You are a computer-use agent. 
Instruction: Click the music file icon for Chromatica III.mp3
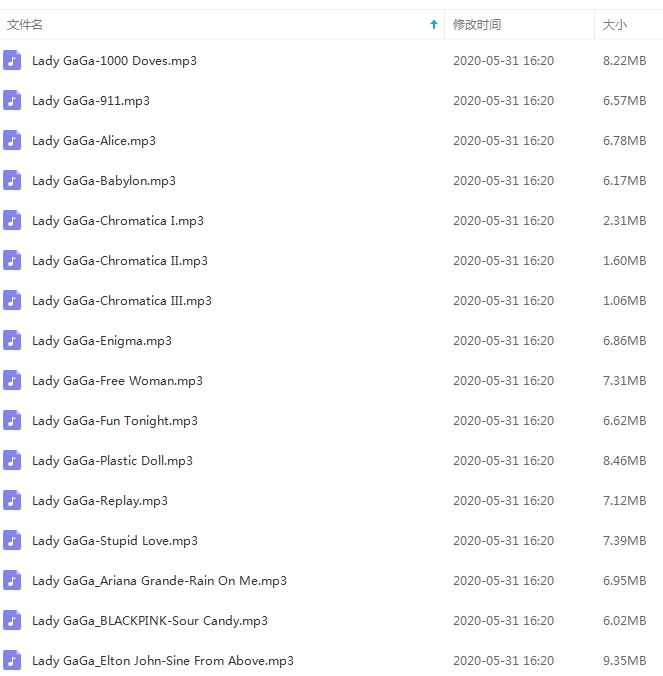click(x=12, y=300)
